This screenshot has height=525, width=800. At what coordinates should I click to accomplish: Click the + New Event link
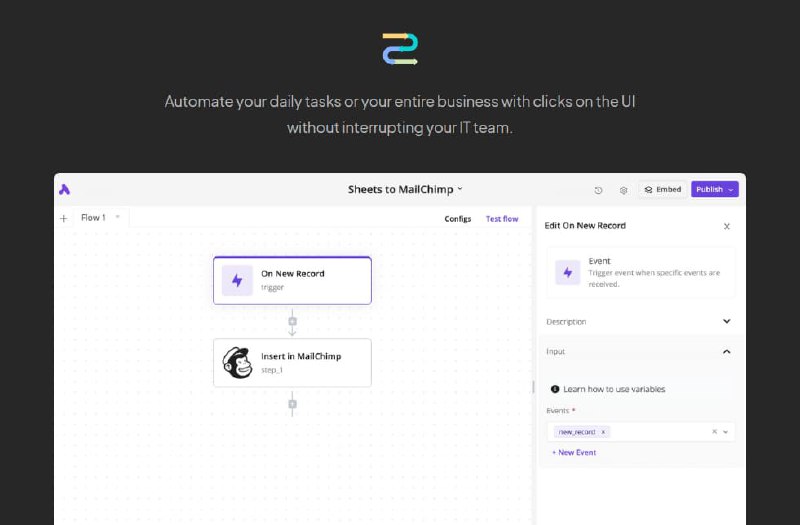click(x=574, y=453)
